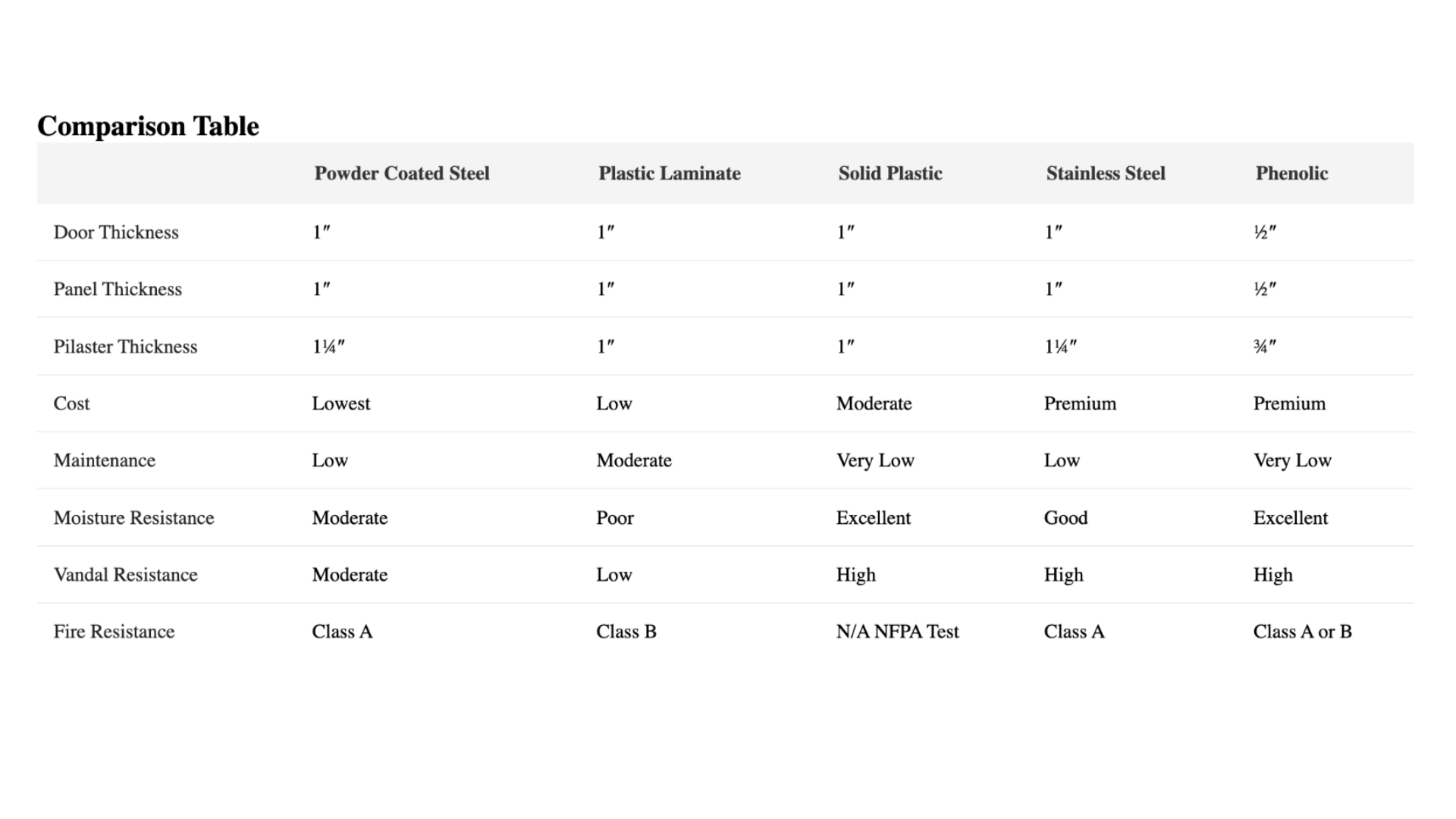This screenshot has height=819, width=1456.
Task: Select the Phenolic column header
Action: [1291, 173]
